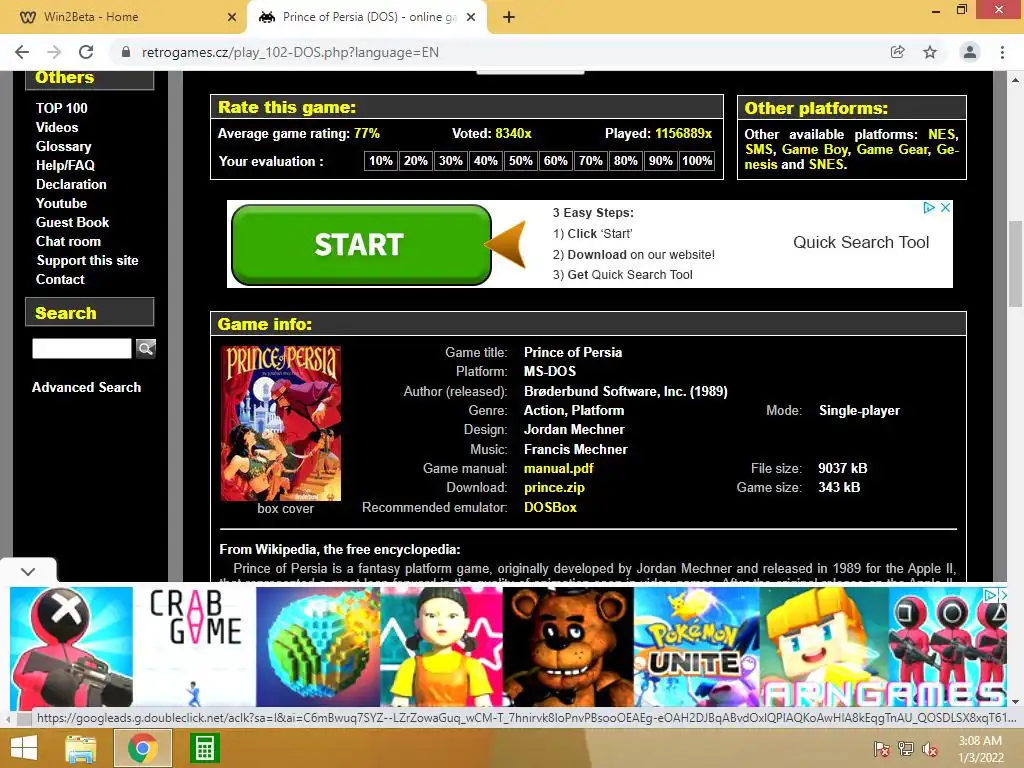Open the Glossary link

[x=63, y=146]
